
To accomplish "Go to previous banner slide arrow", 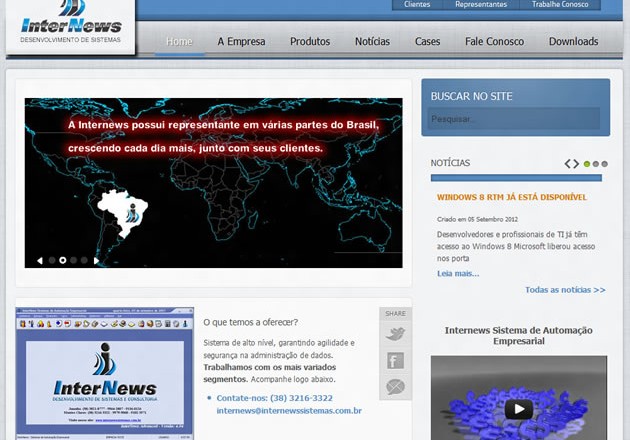I will click(x=40, y=260).
